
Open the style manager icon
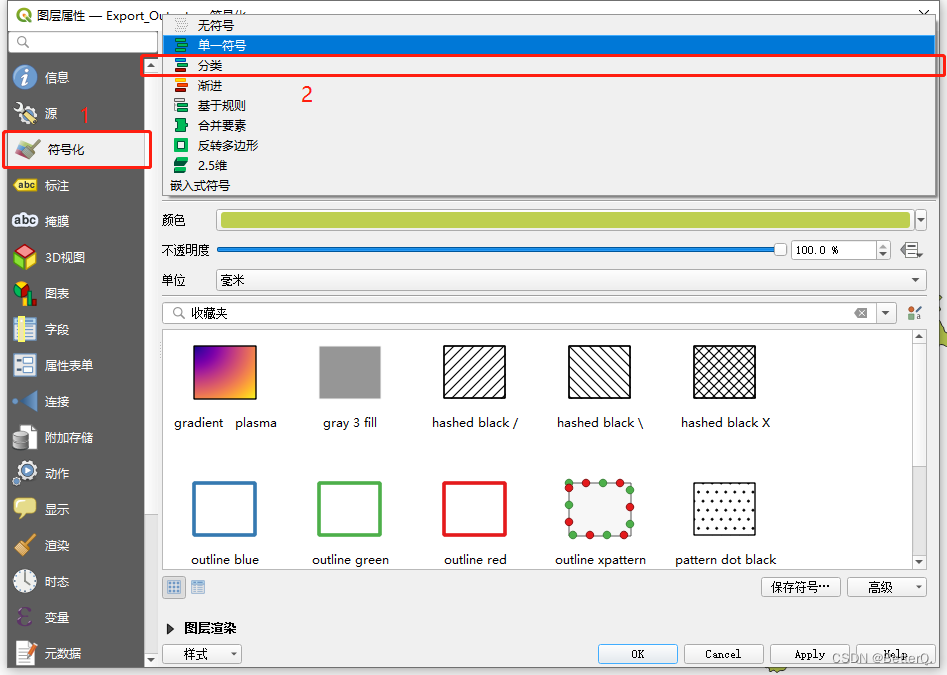[x=914, y=313]
